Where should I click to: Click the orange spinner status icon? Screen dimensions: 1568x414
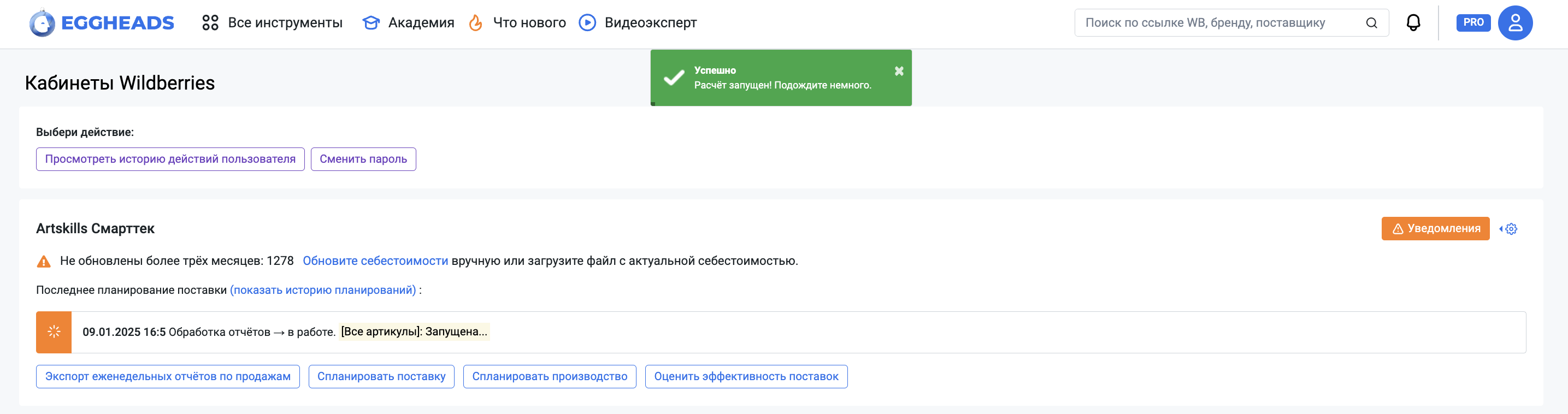(x=54, y=332)
